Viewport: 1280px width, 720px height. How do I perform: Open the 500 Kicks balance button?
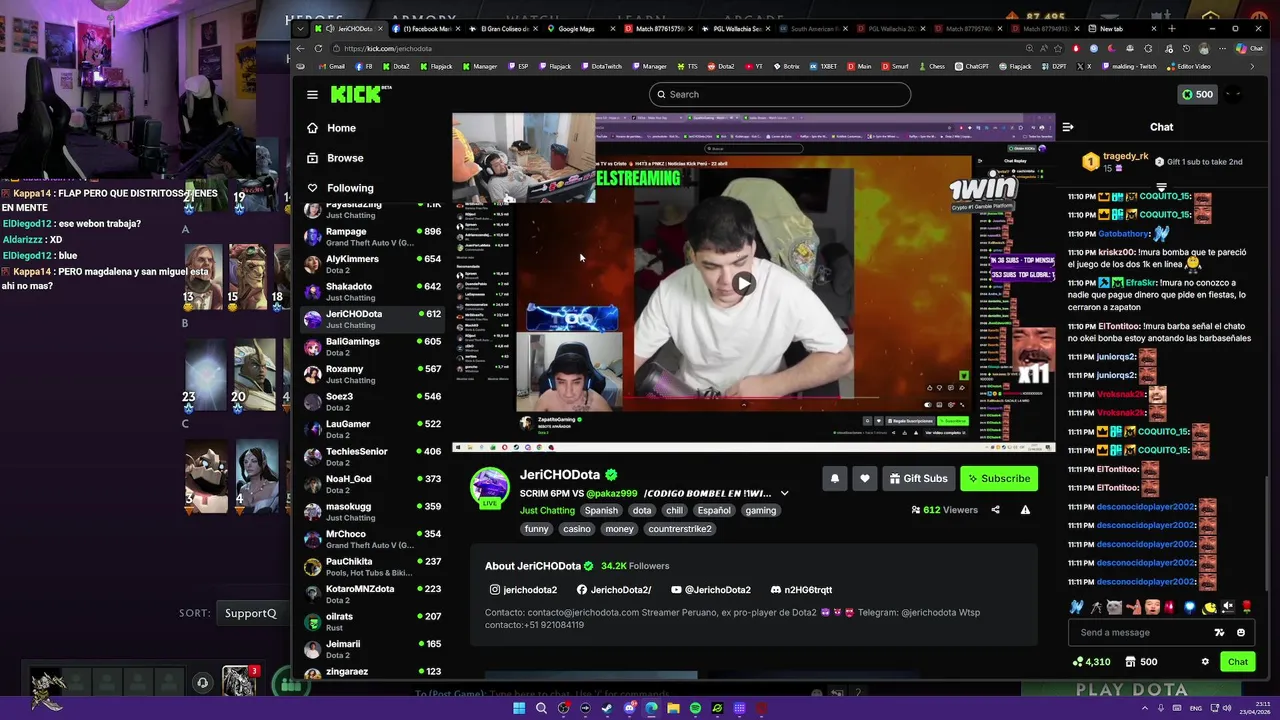coord(1197,95)
